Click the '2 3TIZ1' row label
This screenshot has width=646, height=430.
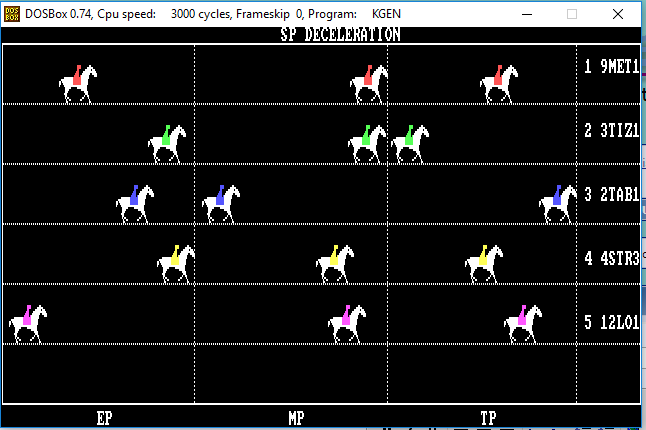pos(611,131)
